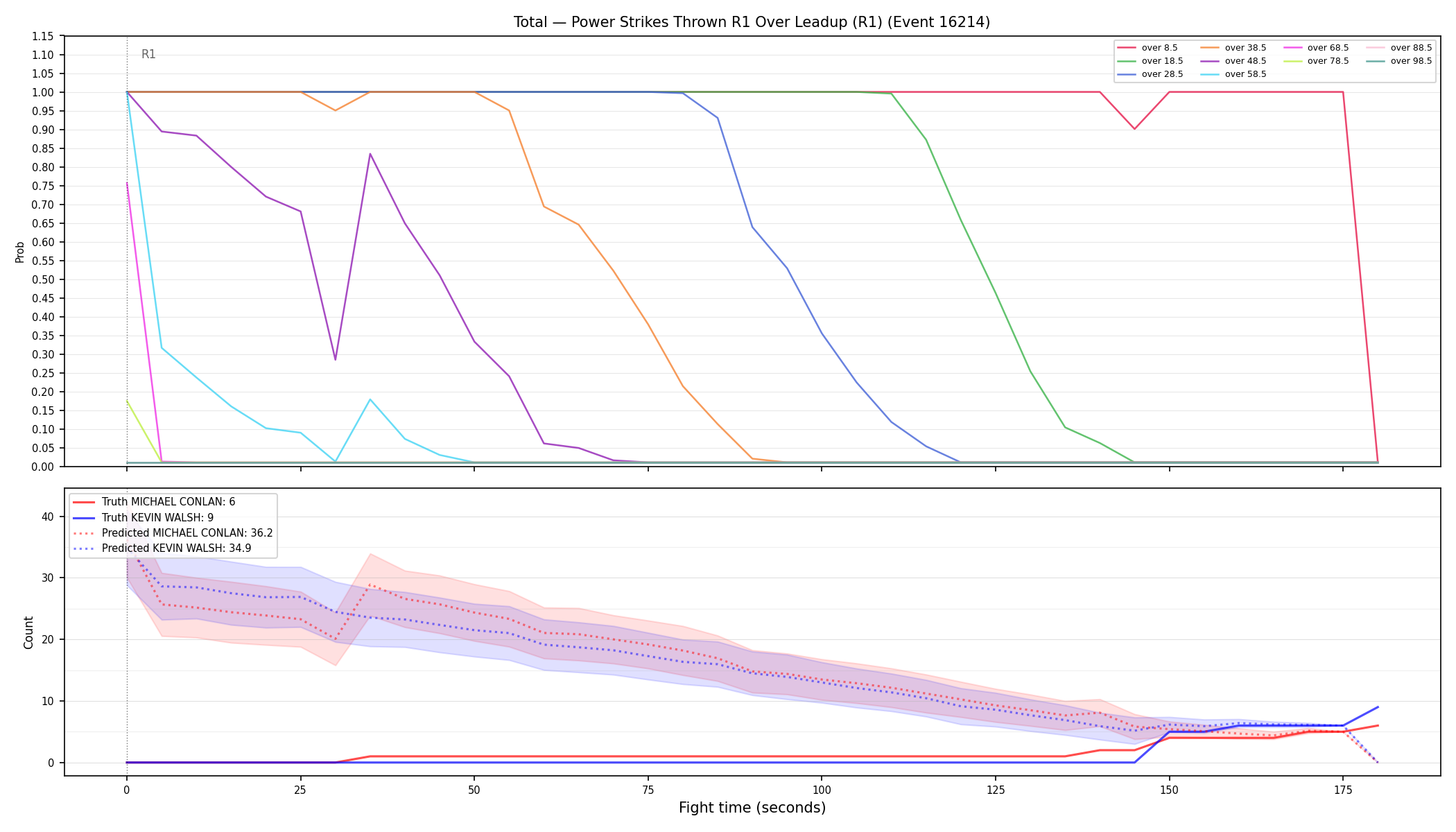Click the 'Fight time (seconds)' axis label
The image size is (1456, 832).
pyautogui.click(x=752, y=808)
